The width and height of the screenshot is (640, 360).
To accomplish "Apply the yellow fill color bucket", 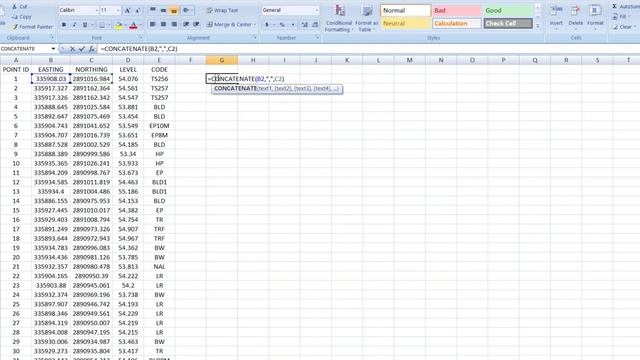I will [x=118, y=26].
